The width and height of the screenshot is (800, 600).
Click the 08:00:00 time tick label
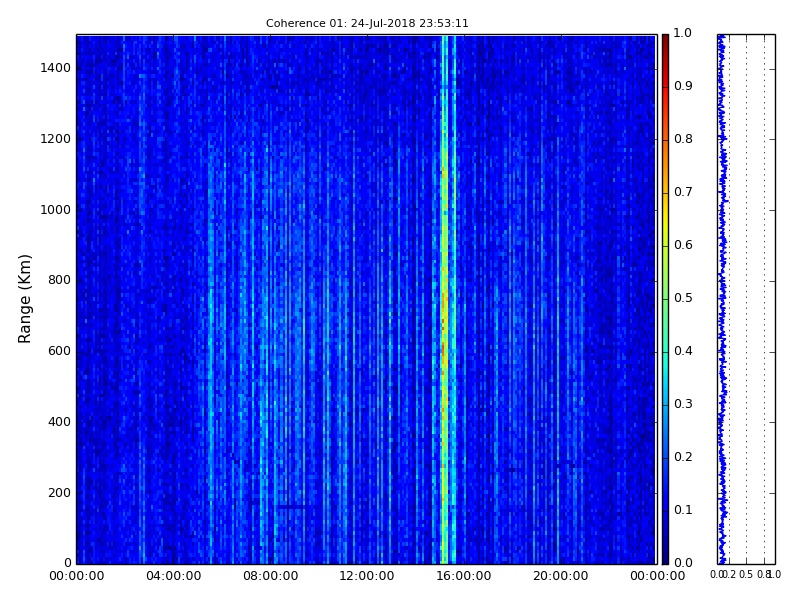[270, 576]
